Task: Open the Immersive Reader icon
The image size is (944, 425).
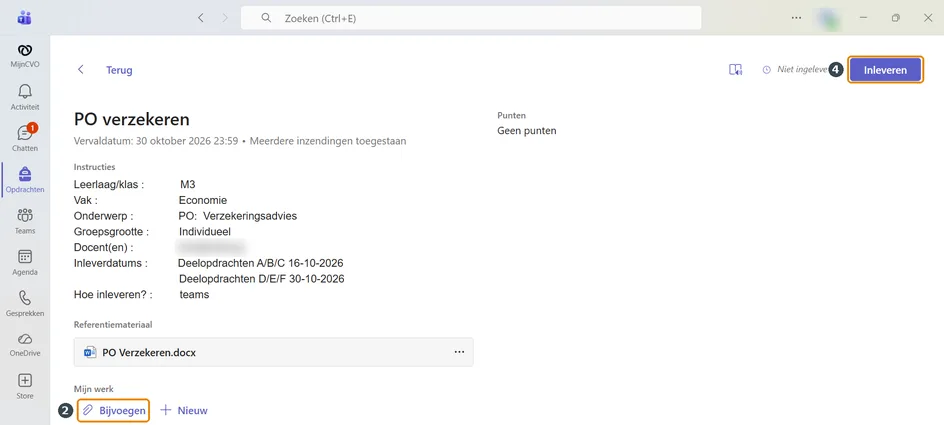Action: pyautogui.click(x=735, y=70)
